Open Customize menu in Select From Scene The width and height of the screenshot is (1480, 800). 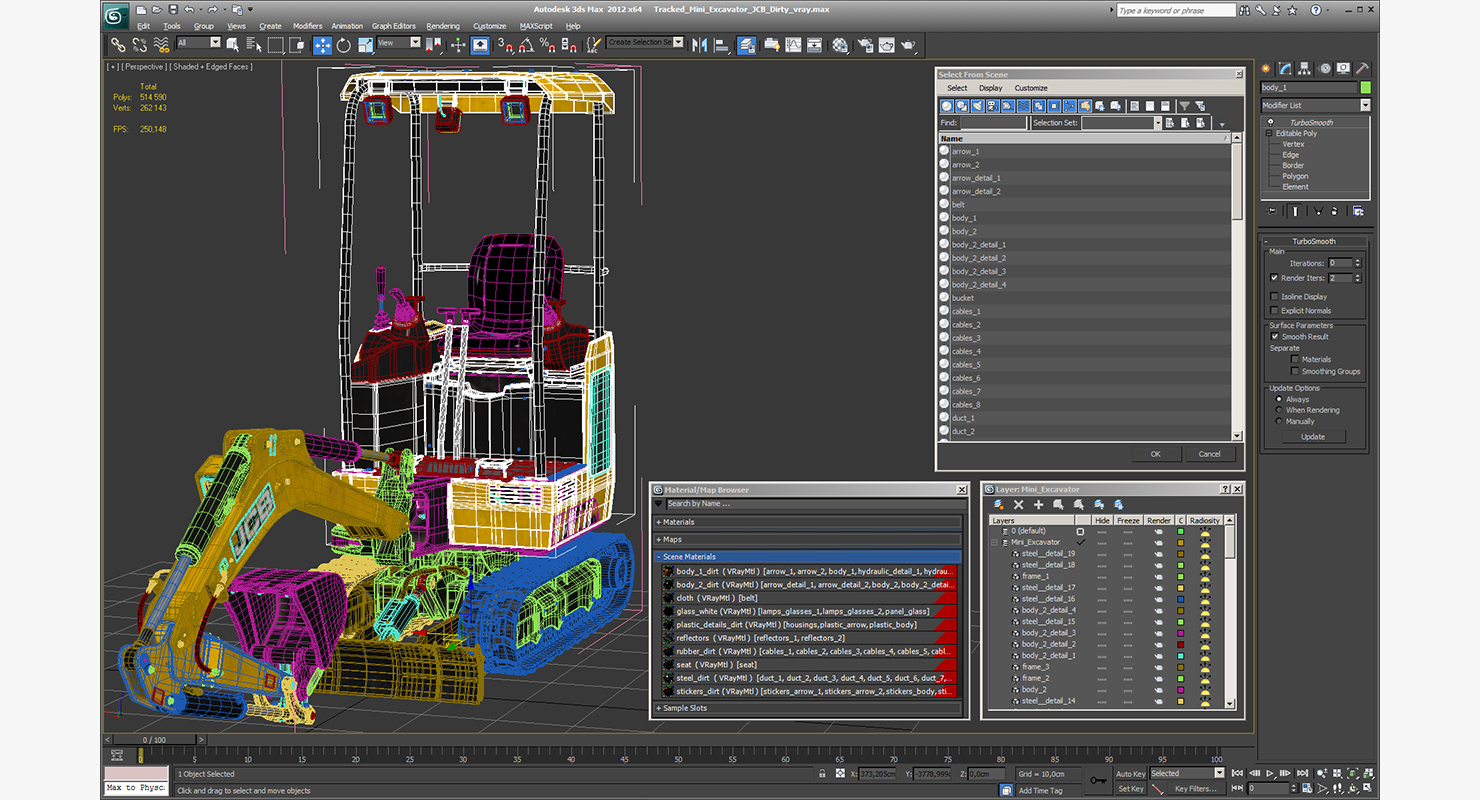point(1031,88)
